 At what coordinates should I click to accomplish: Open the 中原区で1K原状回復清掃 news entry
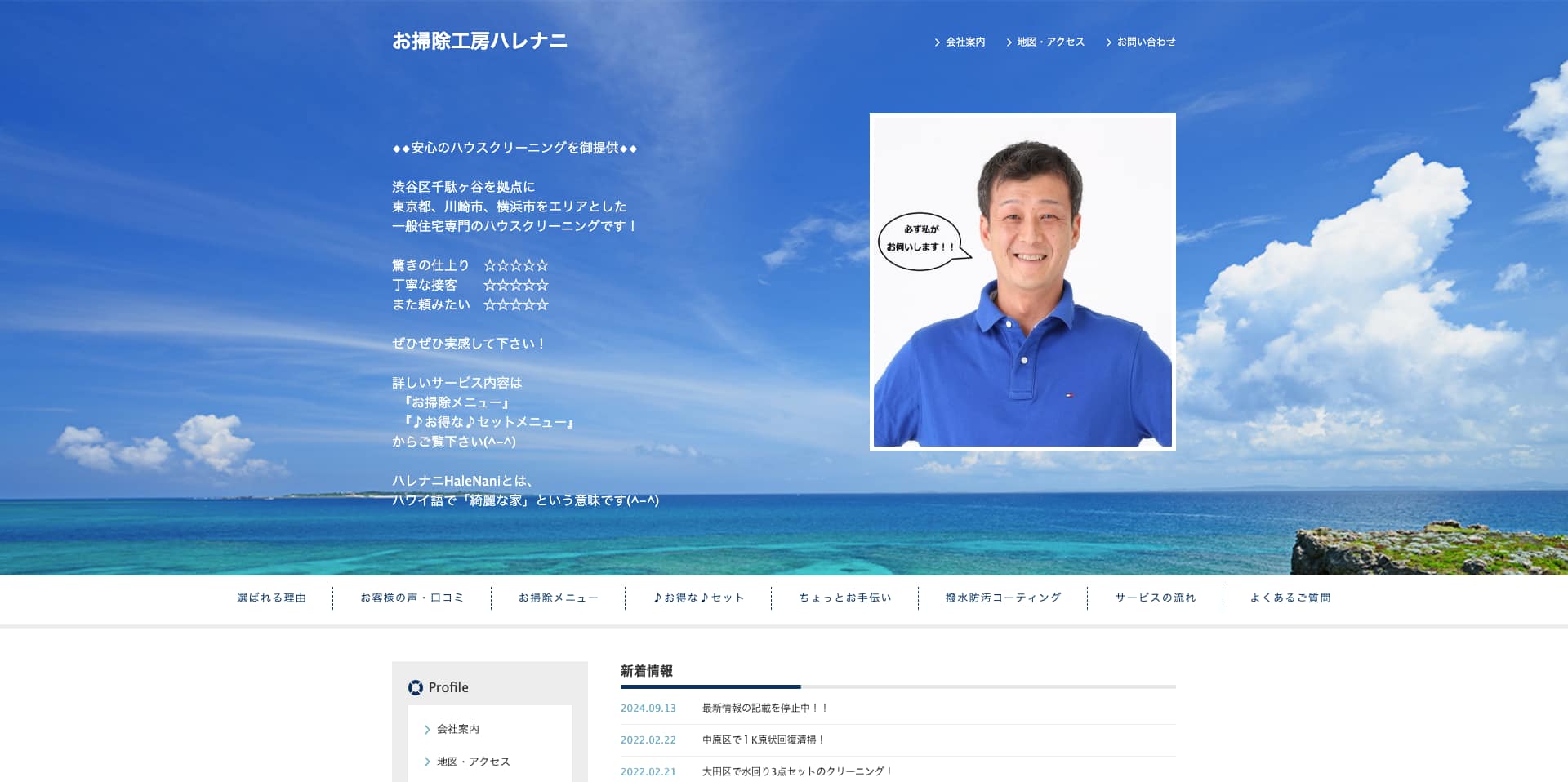(764, 740)
